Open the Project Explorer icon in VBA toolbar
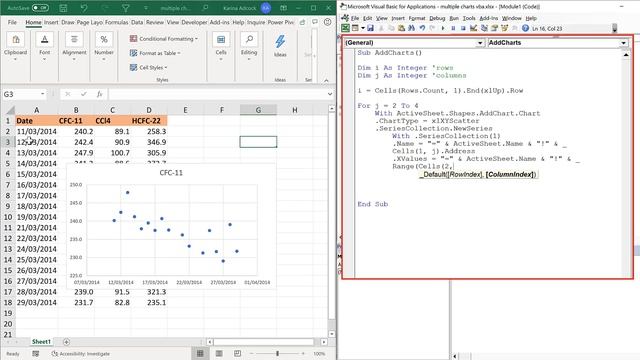The width and height of the screenshot is (640, 360). (x=484, y=28)
